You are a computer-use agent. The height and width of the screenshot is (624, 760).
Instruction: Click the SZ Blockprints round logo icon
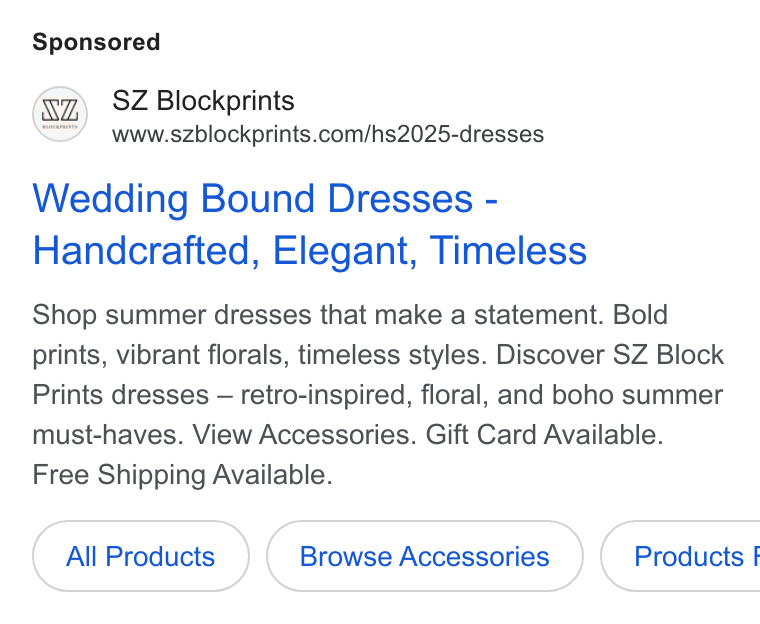click(x=60, y=114)
